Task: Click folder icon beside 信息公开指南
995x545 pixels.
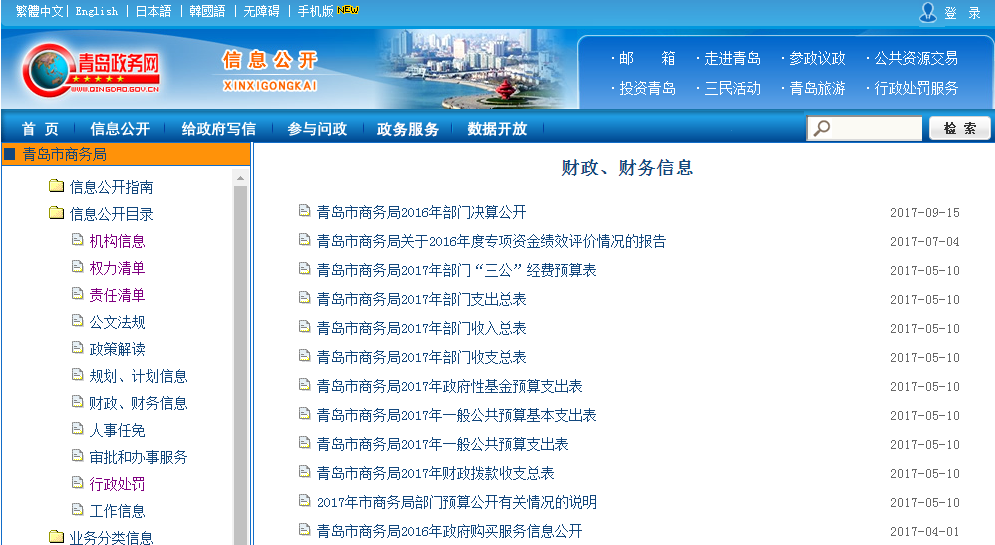Action: [x=57, y=187]
